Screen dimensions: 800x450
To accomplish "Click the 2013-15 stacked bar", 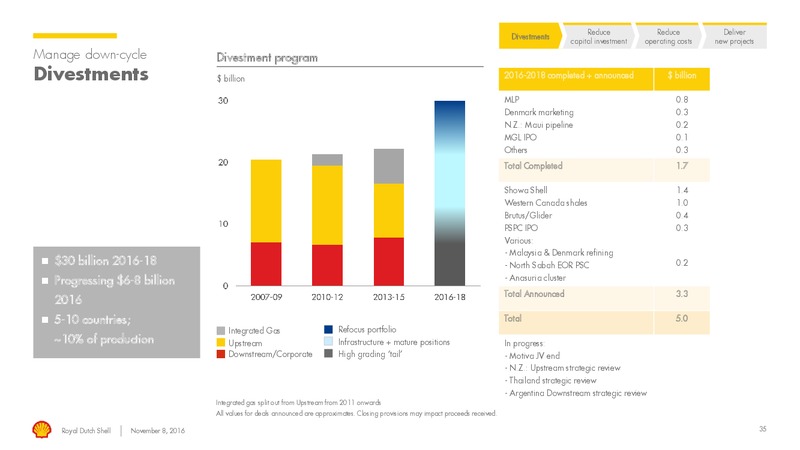I will (389, 217).
